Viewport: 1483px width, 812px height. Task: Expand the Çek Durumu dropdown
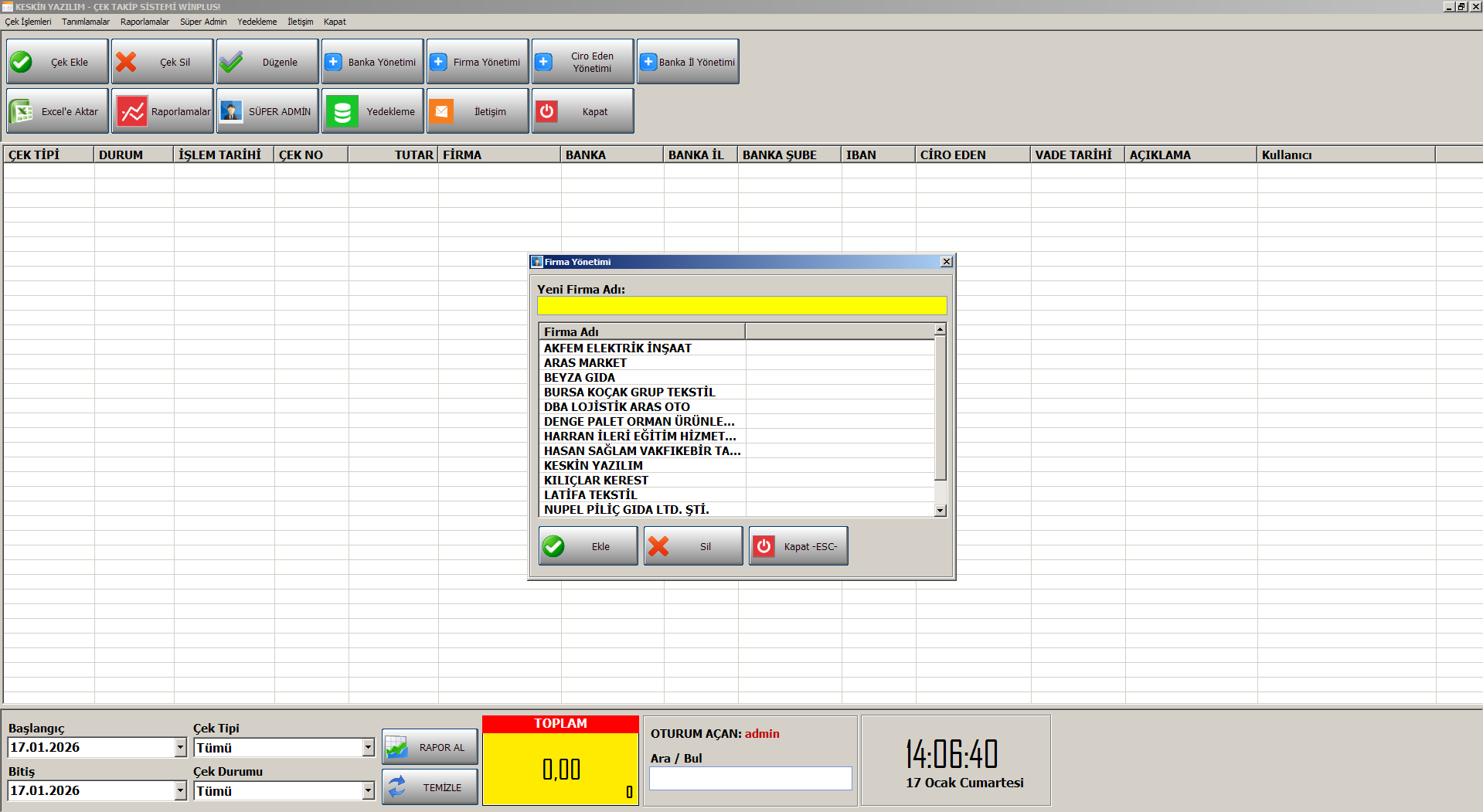point(368,790)
